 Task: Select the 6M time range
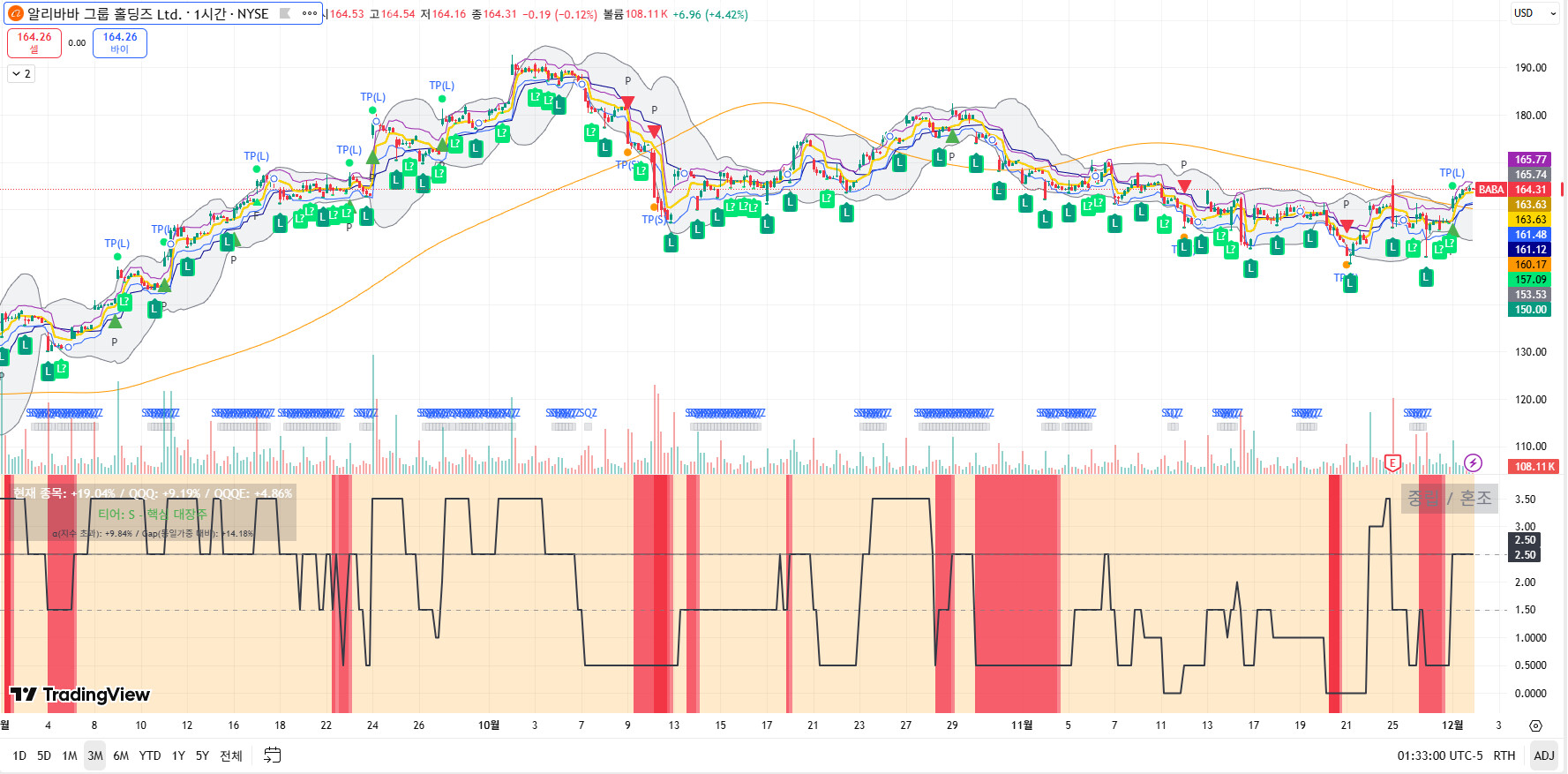pos(121,755)
